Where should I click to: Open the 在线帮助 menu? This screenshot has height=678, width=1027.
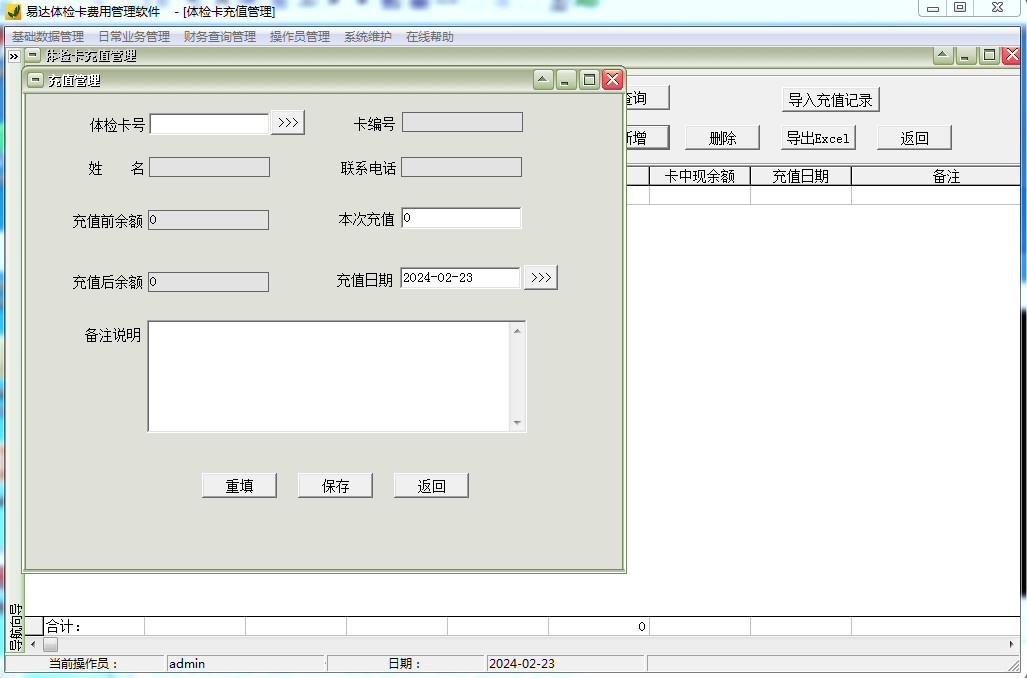pos(430,37)
